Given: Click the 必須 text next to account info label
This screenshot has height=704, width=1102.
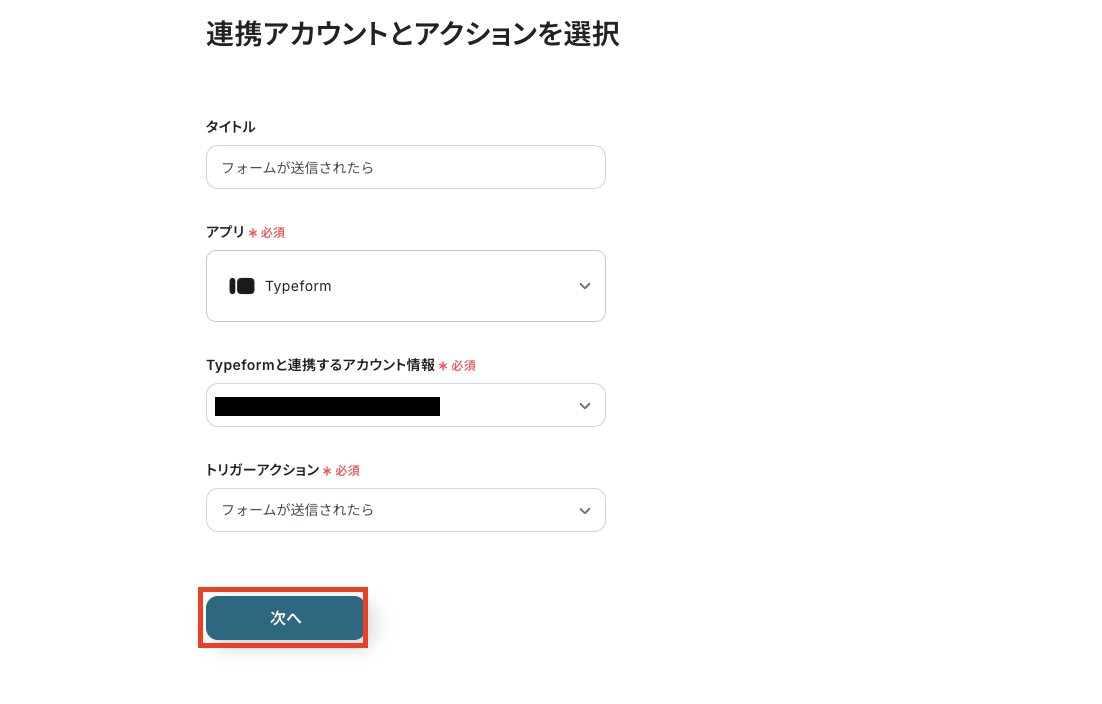Looking at the screenshot, I should click(x=463, y=366).
